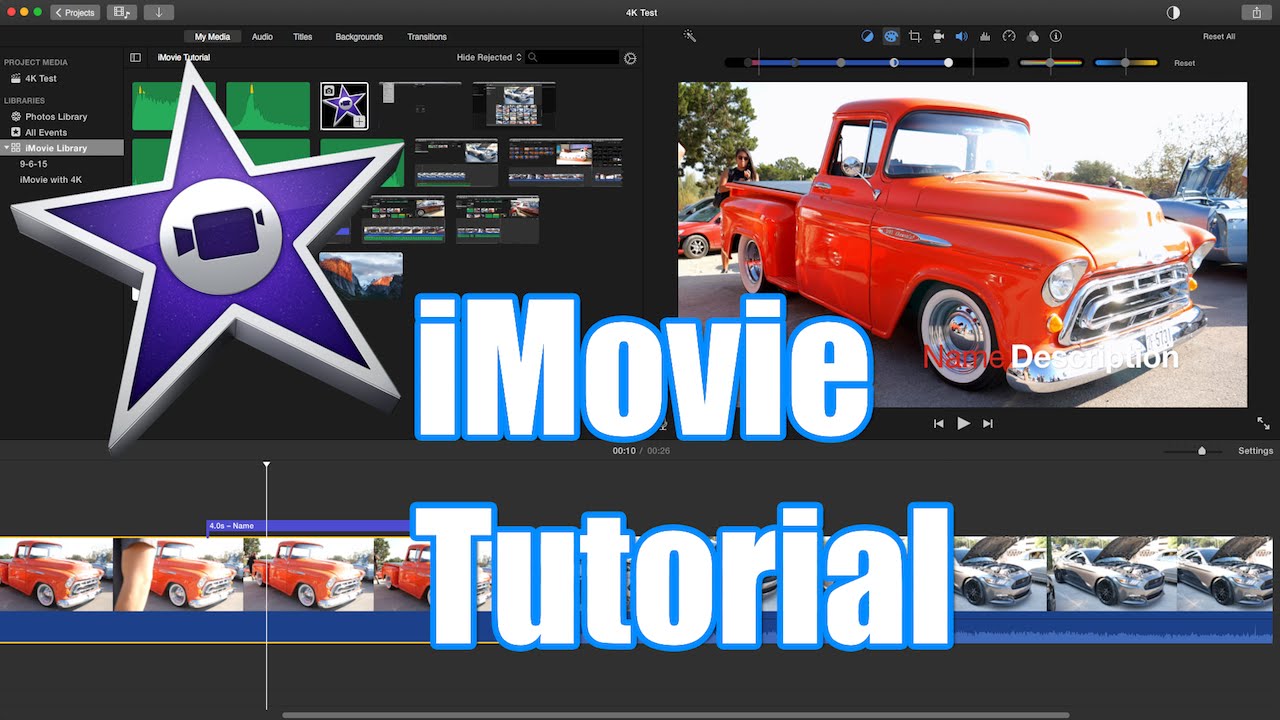The width and height of the screenshot is (1280, 720).
Task: Click the media browser search field
Action: 573,58
